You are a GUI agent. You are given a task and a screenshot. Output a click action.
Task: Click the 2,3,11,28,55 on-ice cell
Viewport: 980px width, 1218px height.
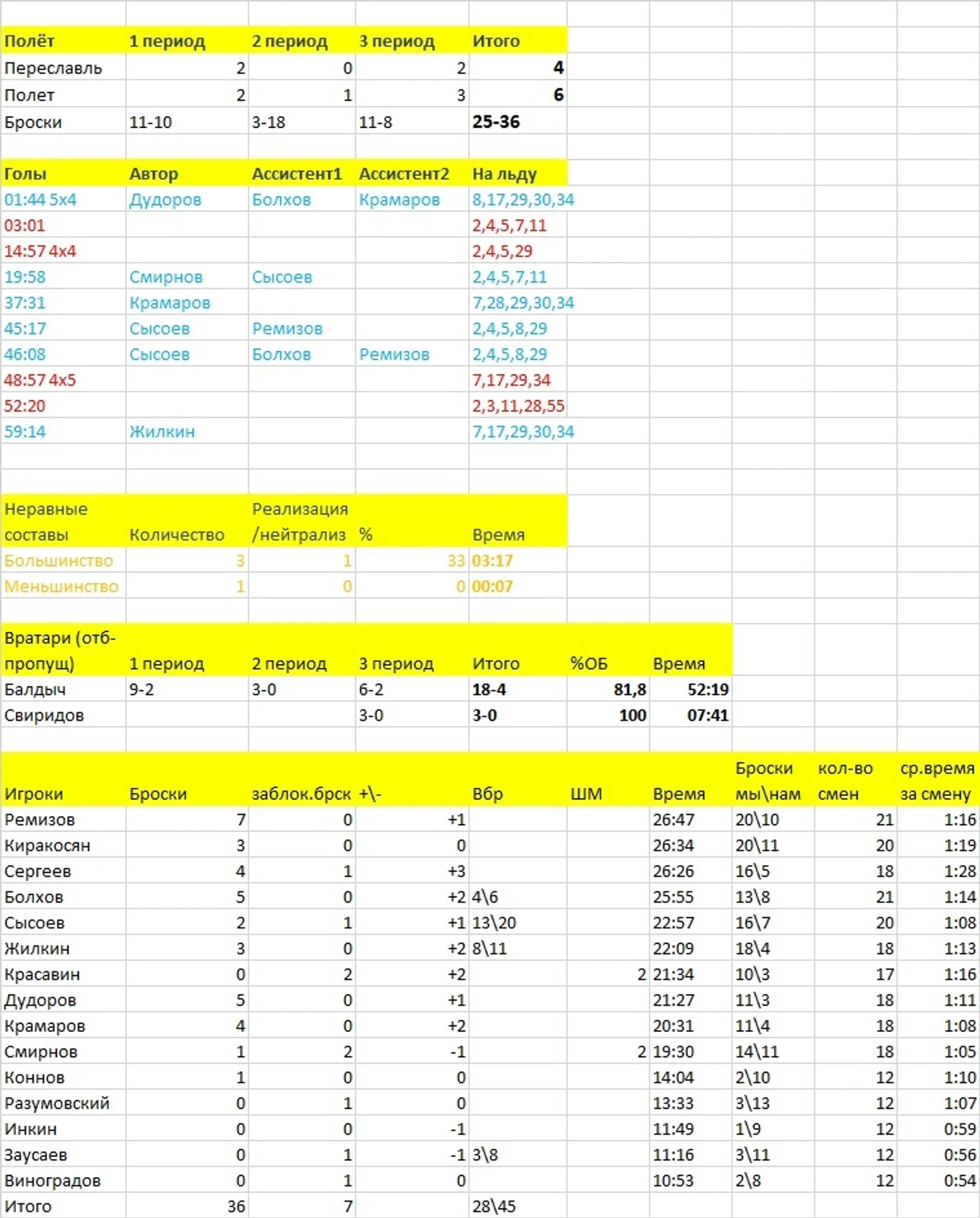[x=518, y=406]
